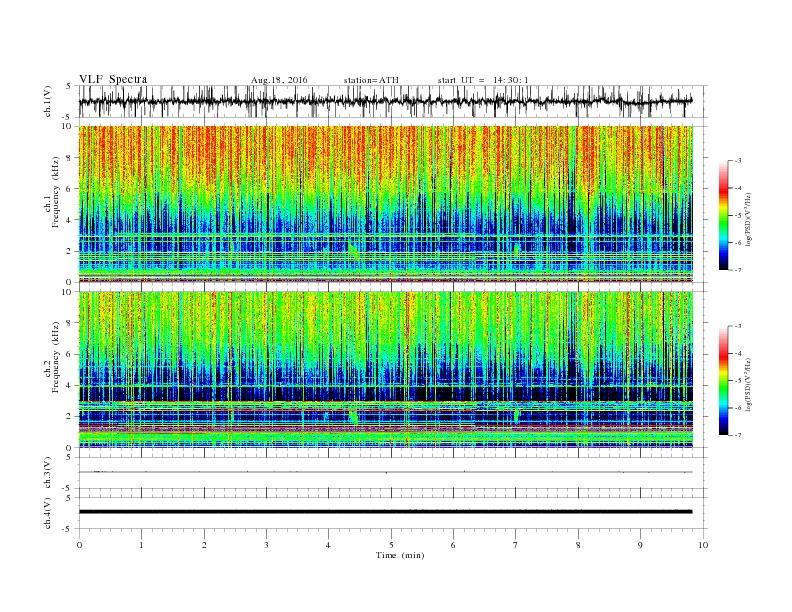Click the ch.3 flat signal trace
792x612 pixels.
[x=385, y=472]
